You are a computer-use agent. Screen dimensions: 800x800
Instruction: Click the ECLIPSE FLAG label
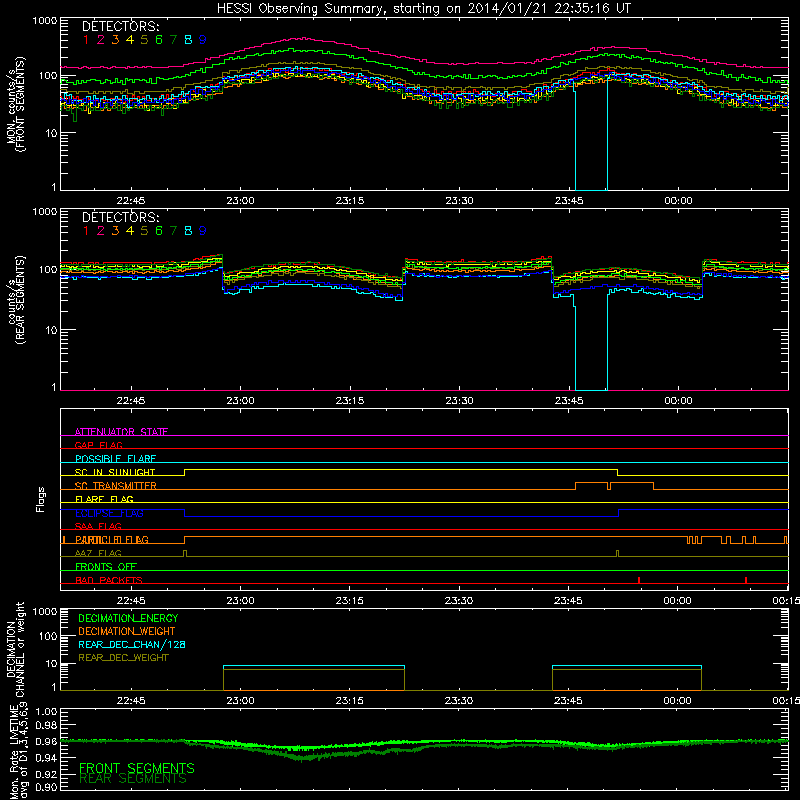coord(109,513)
